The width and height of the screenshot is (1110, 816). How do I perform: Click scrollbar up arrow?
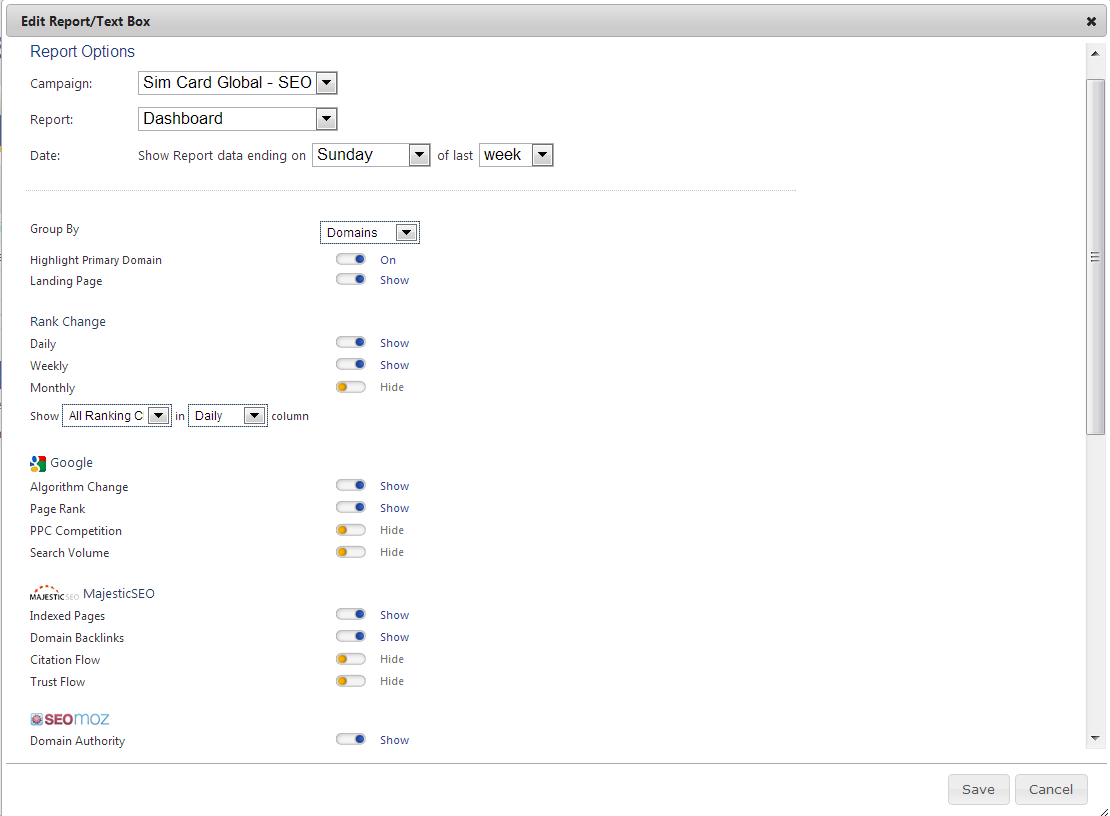(x=1096, y=51)
